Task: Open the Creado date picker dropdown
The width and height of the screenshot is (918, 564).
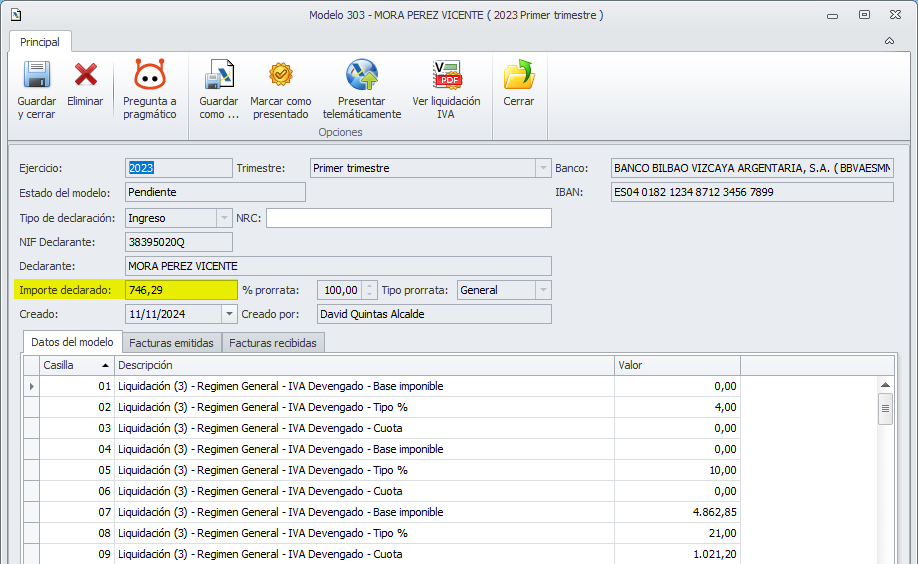Action: click(229, 314)
